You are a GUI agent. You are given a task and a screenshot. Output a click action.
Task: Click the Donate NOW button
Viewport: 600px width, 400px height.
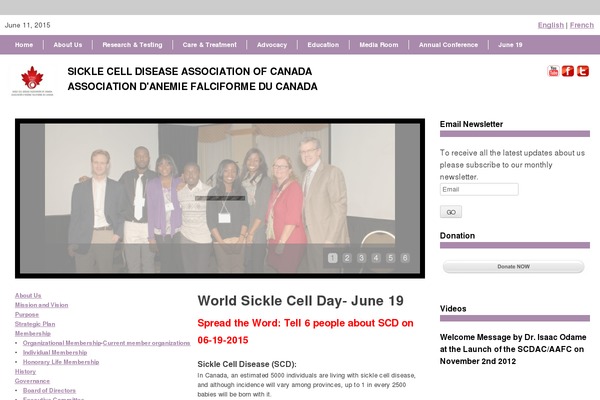(514, 267)
